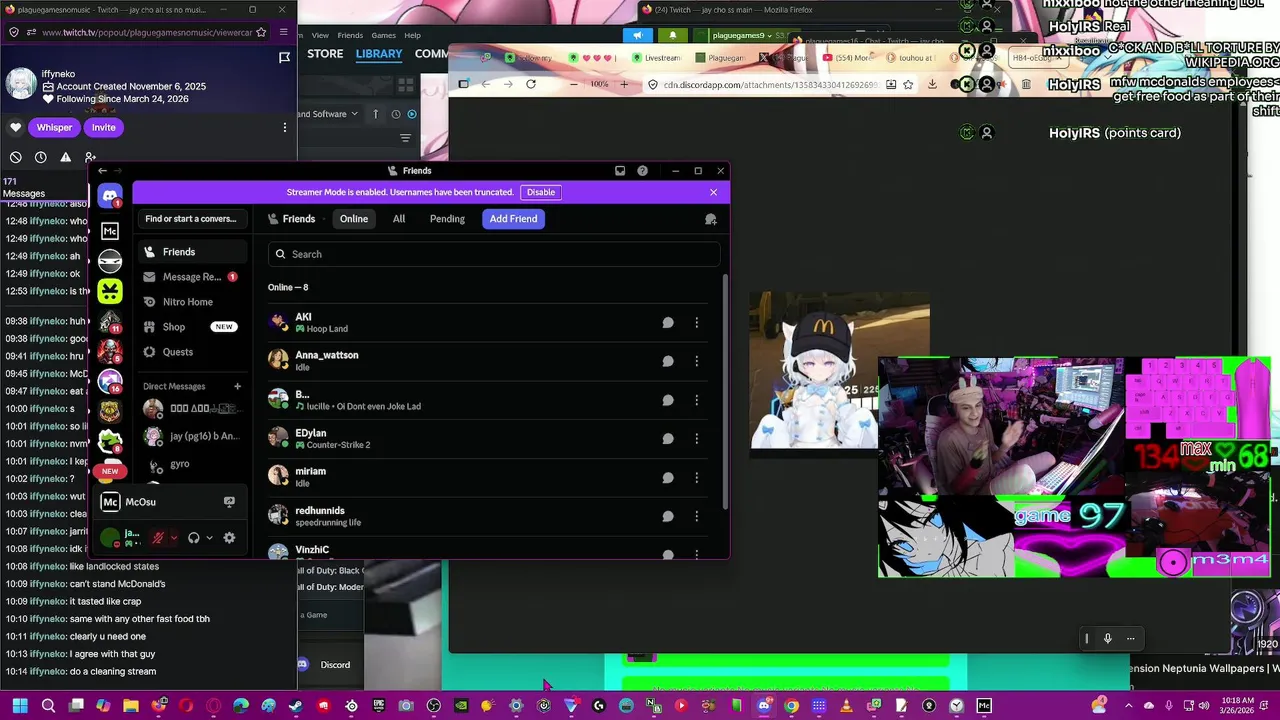Open Google Chrome from the taskbar
Viewport: 1280px width, 720px height.
(x=792, y=706)
